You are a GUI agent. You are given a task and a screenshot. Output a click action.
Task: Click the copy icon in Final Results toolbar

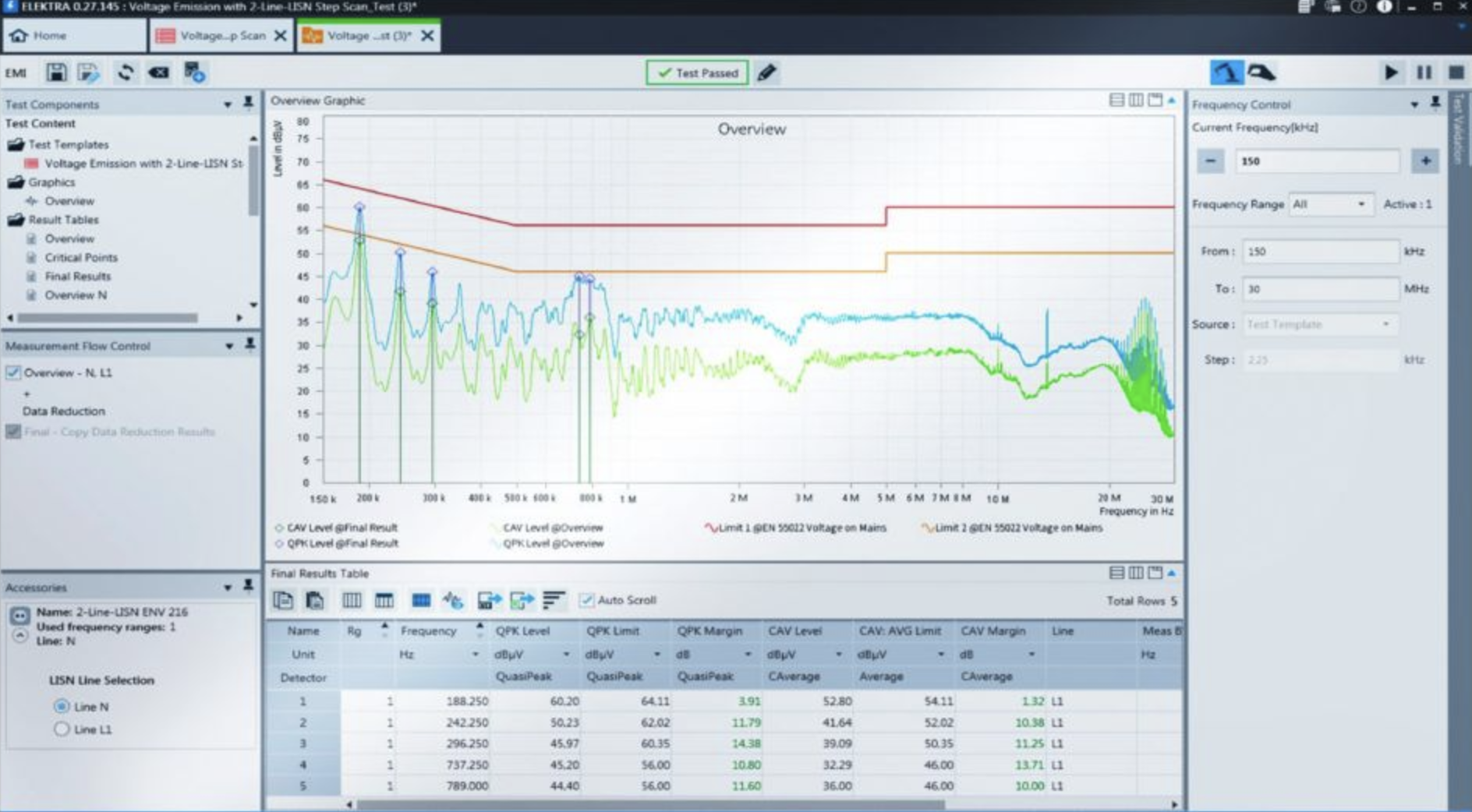click(x=283, y=600)
